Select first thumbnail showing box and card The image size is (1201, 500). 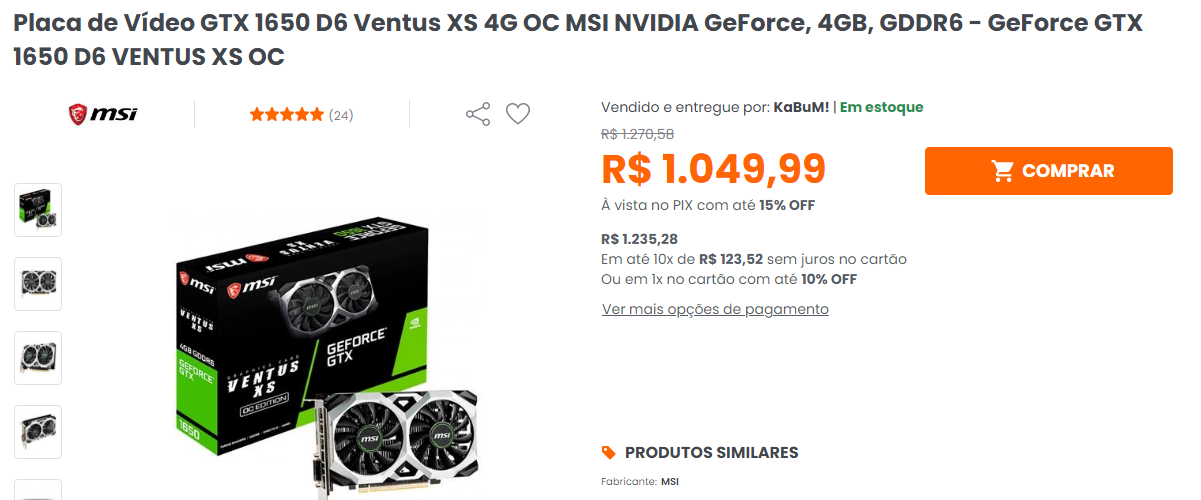[x=38, y=210]
